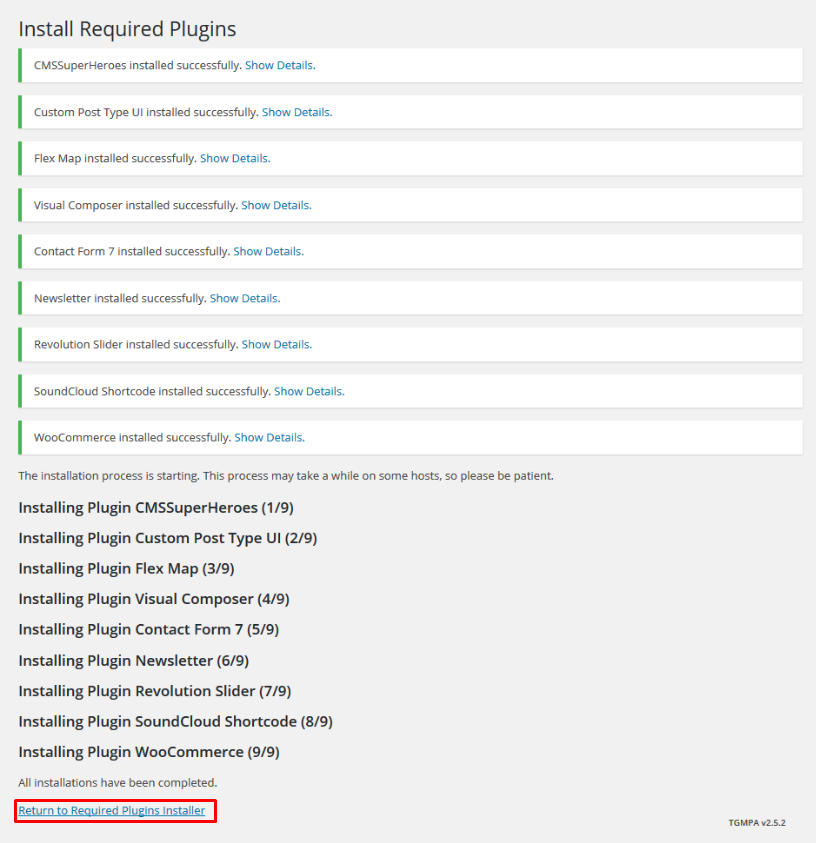Click the All installations have been completed text
The height and width of the screenshot is (843, 816).
click(118, 783)
